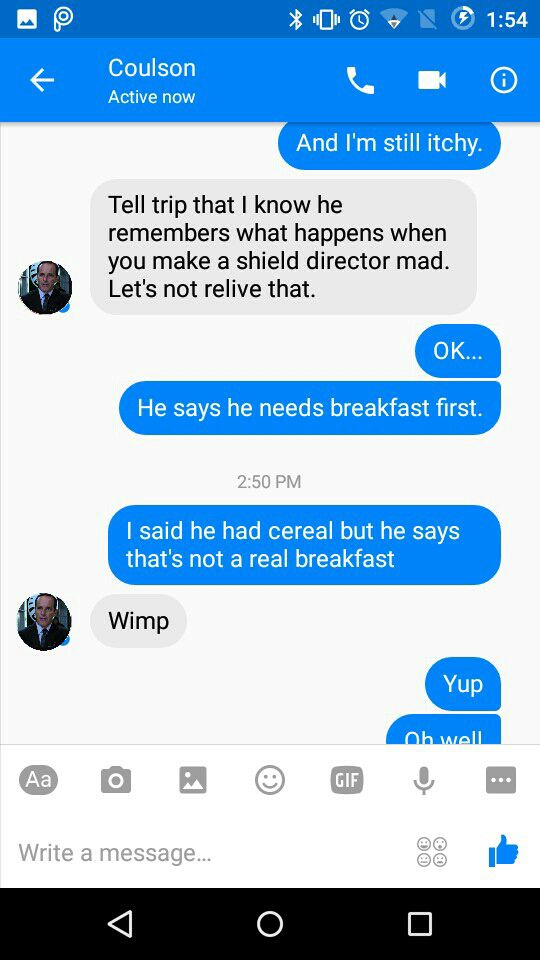
Task: Open conversation info details
Action: point(504,80)
